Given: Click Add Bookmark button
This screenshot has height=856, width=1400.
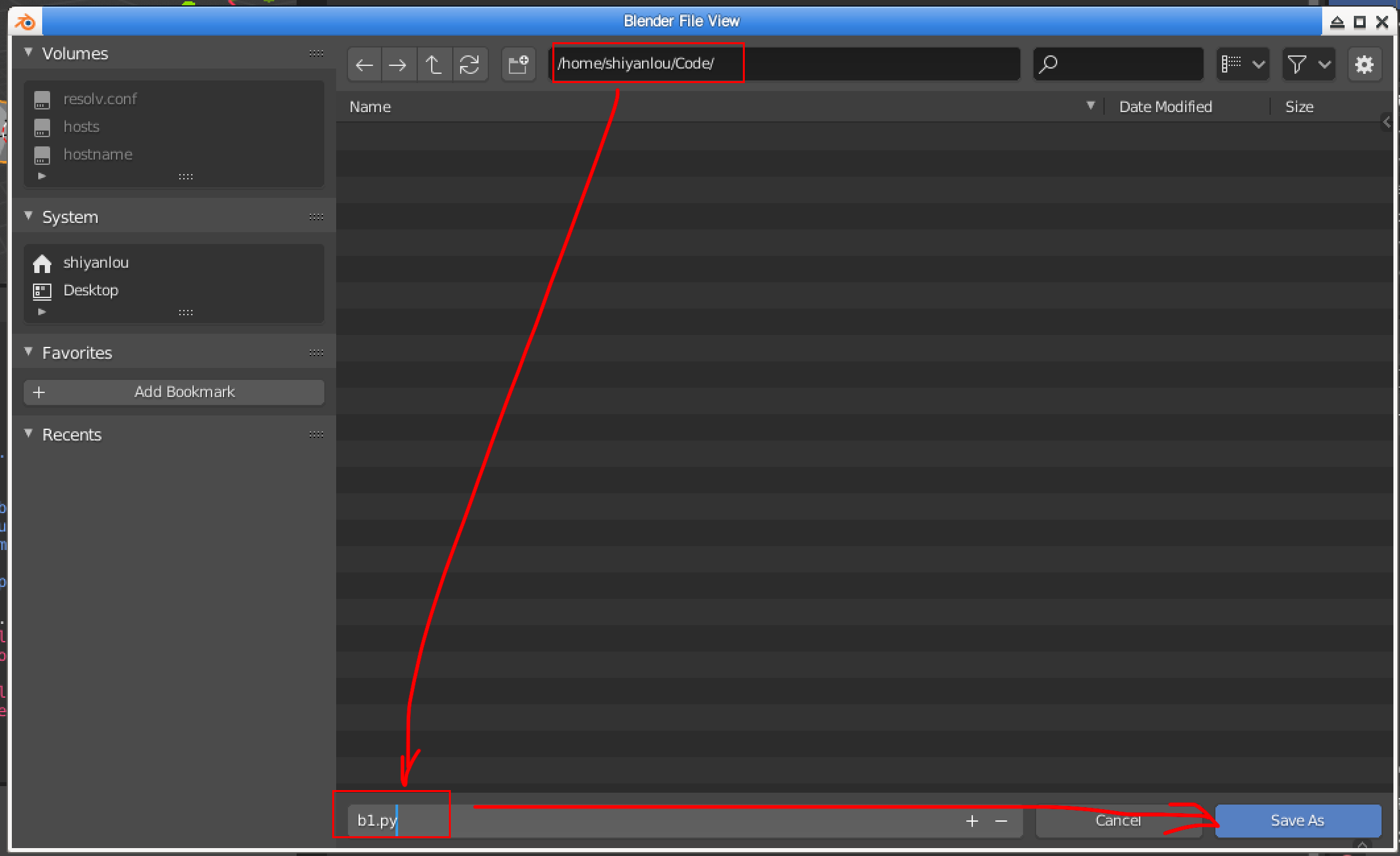Looking at the screenshot, I should pos(174,392).
